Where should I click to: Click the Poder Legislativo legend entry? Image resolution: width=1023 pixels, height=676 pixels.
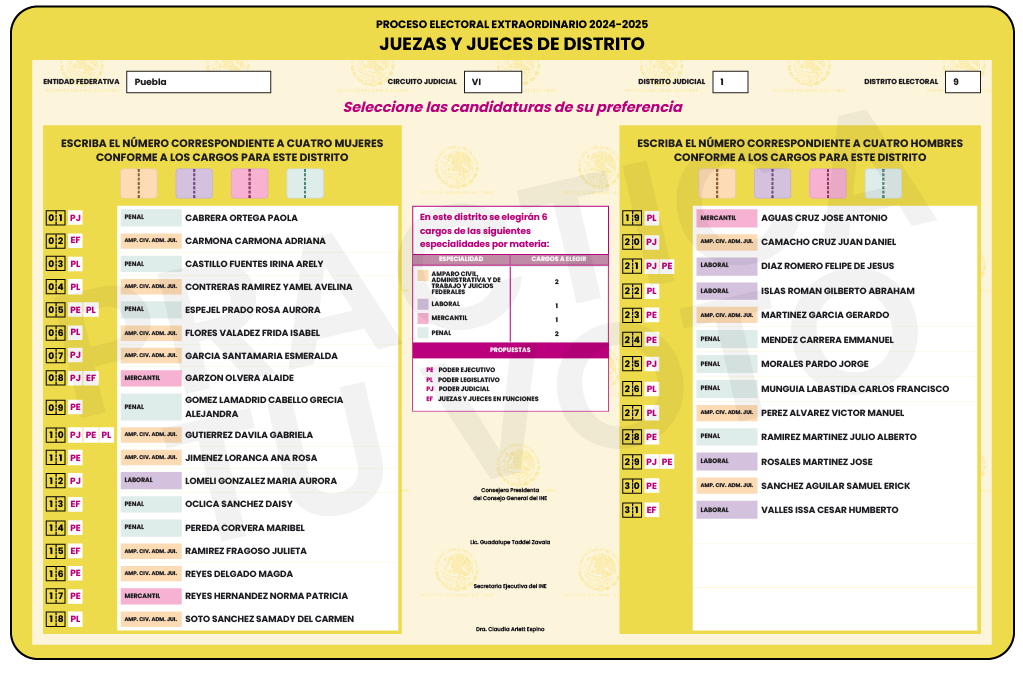pos(463,380)
